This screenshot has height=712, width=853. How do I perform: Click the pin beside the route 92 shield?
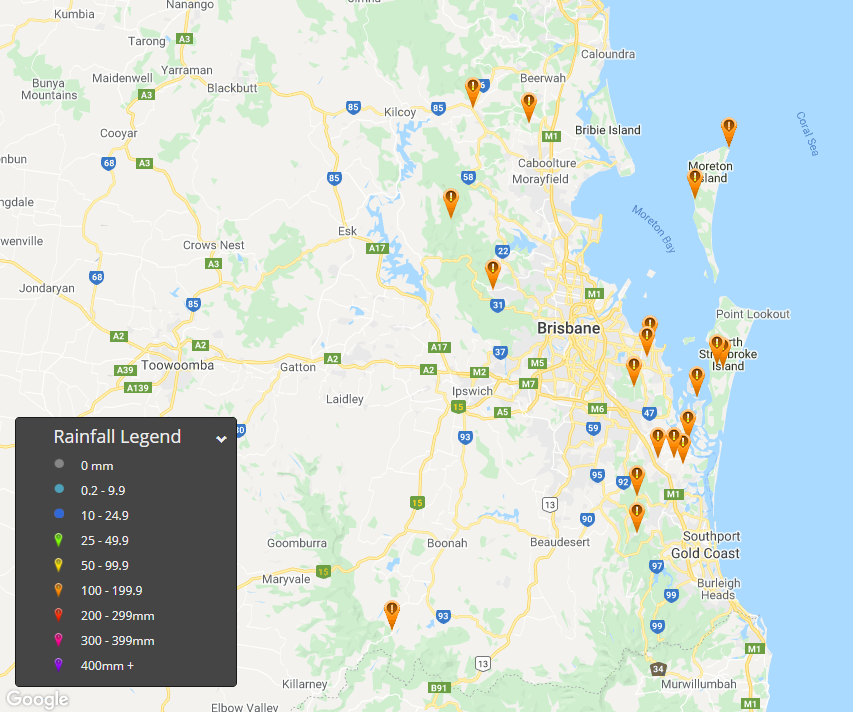click(637, 480)
